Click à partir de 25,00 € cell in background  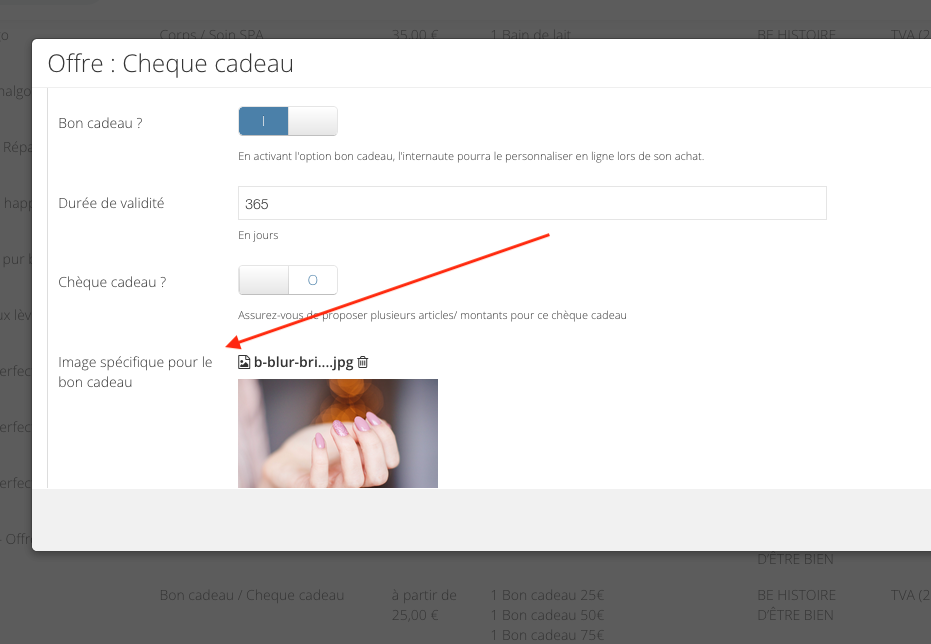tap(424, 605)
